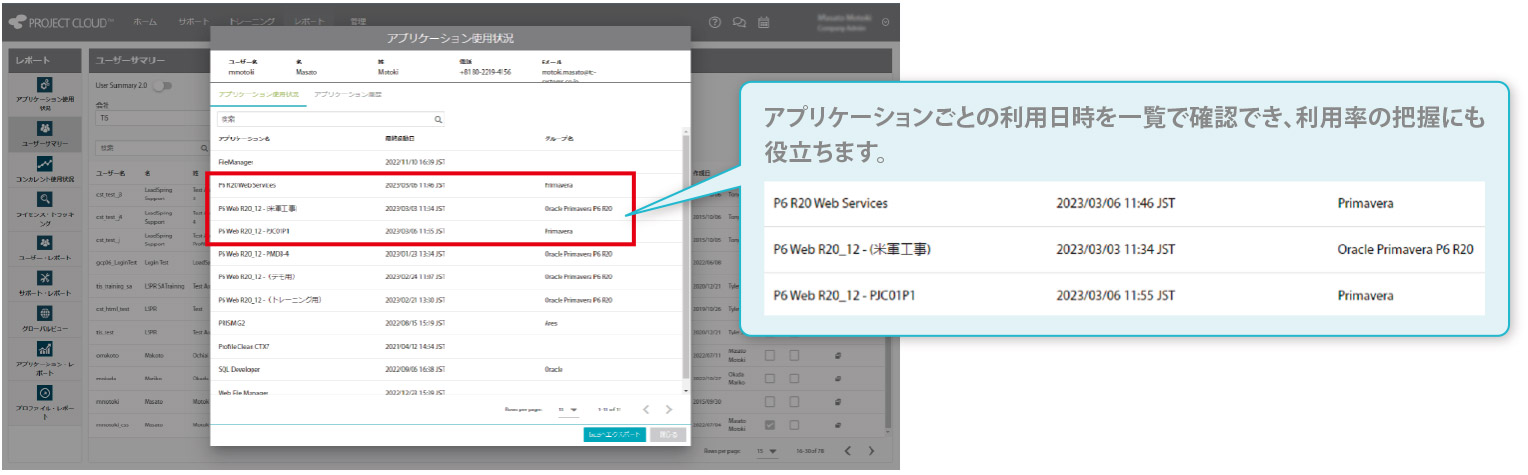Image resolution: width=1528 pixels, height=475 pixels.
Task: Click the search magnifier in the background user list
Action: (x=203, y=148)
